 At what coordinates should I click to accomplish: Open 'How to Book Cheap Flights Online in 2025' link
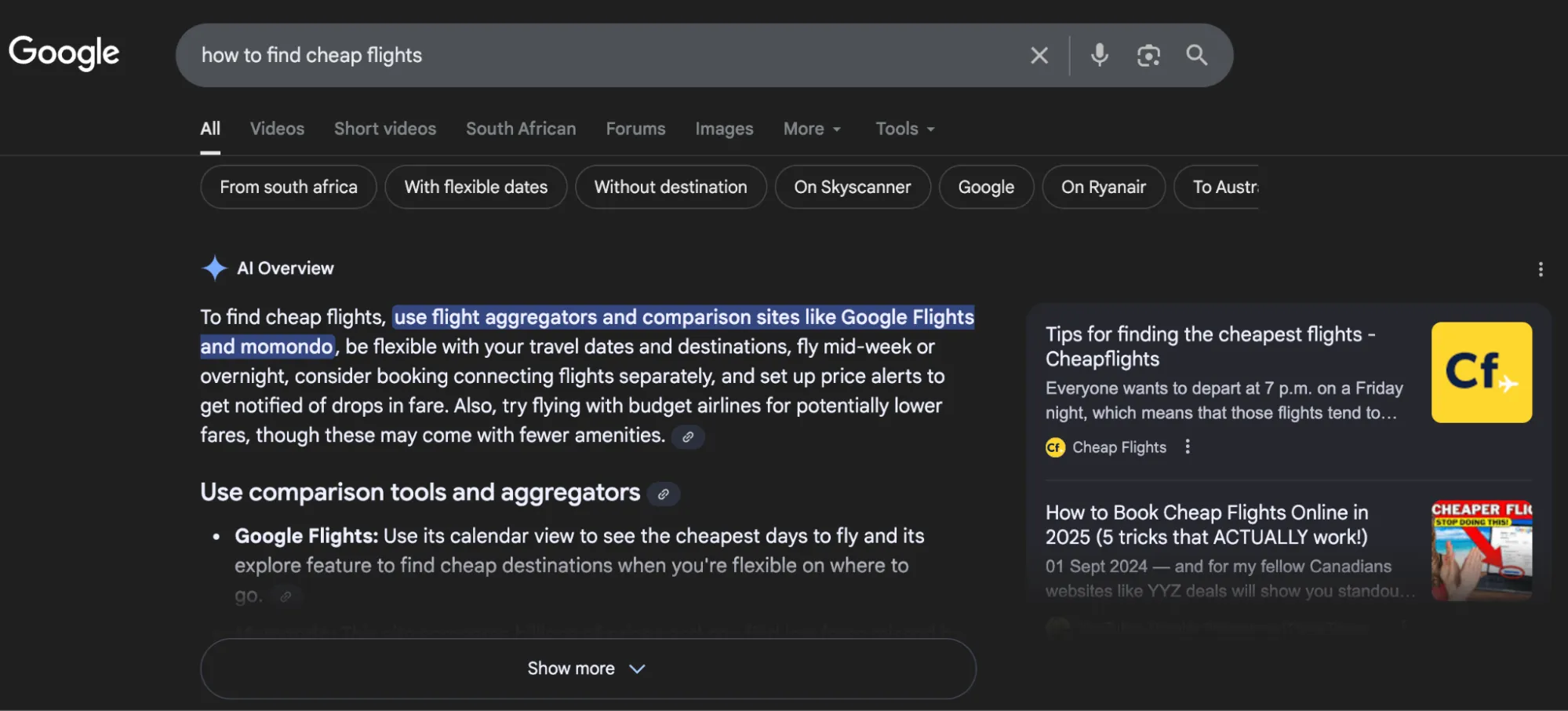[x=1207, y=525]
